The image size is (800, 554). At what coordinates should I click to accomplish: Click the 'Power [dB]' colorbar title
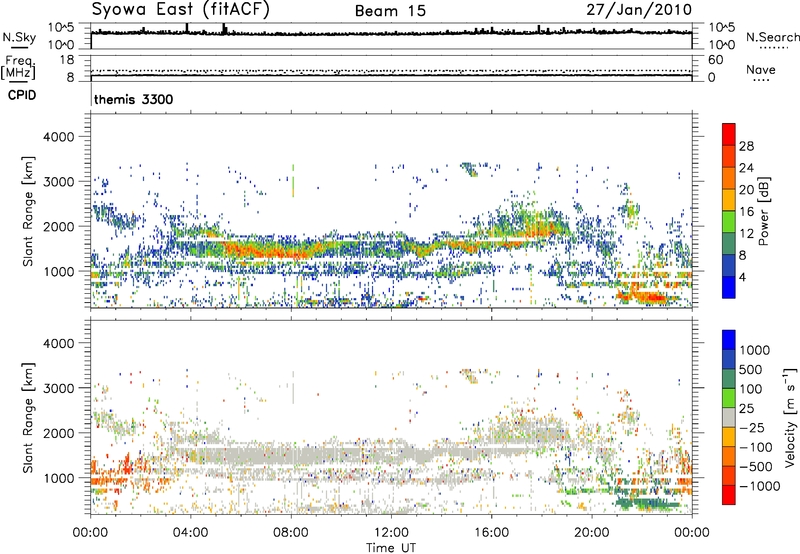coord(764,211)
